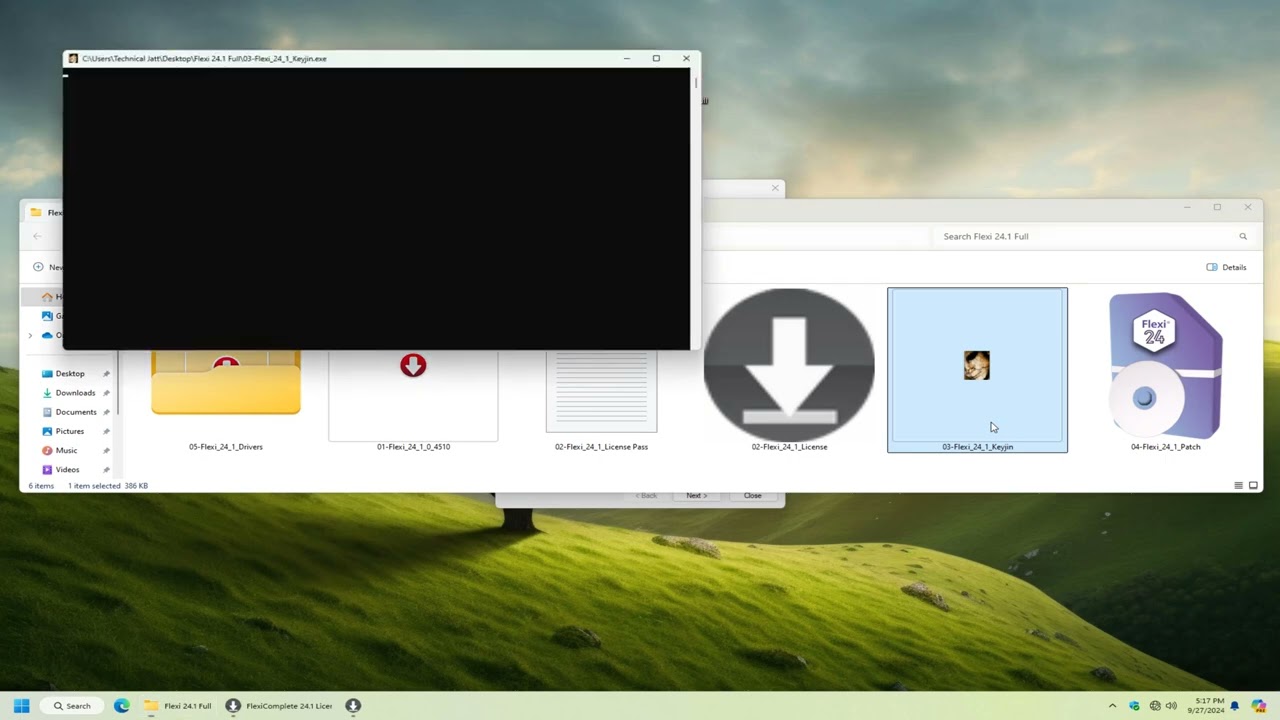Unpin Documents using its pin icon

pyautogui.click(x=106, y=412)
